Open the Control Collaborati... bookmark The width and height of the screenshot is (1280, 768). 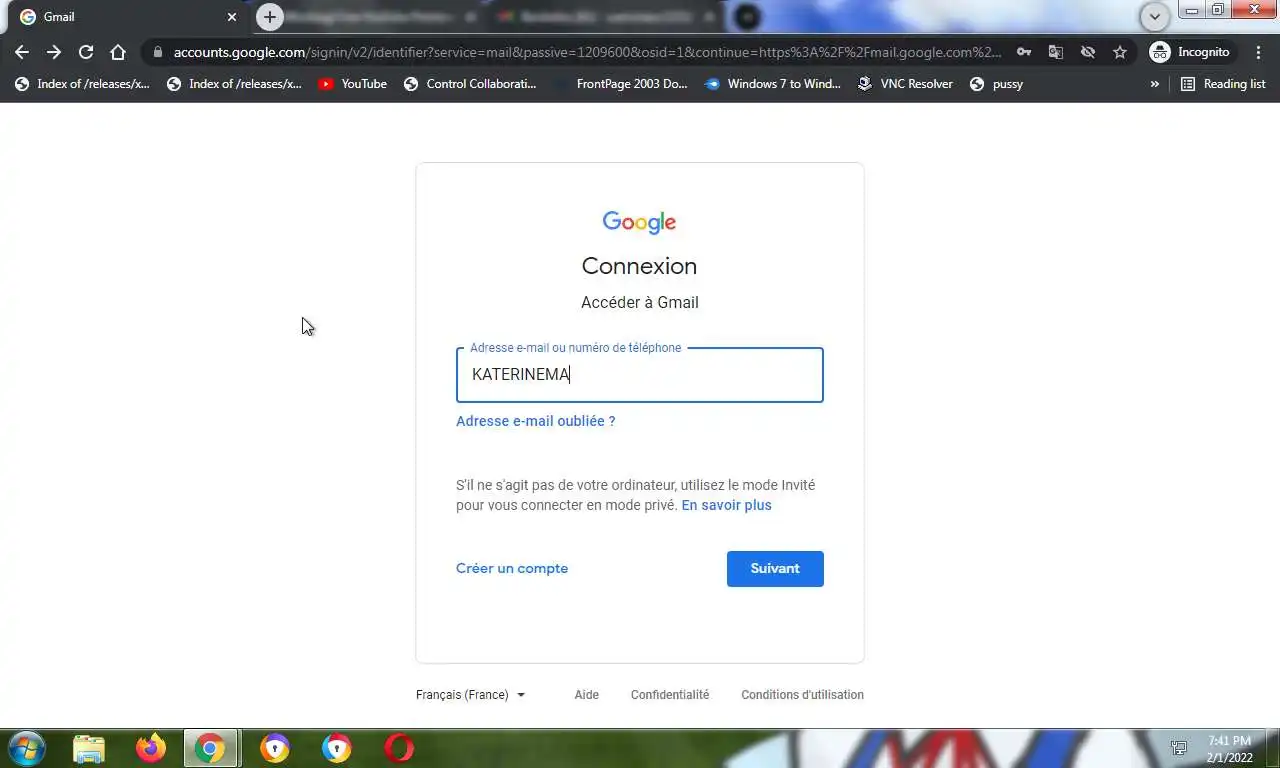click(470, 84)
